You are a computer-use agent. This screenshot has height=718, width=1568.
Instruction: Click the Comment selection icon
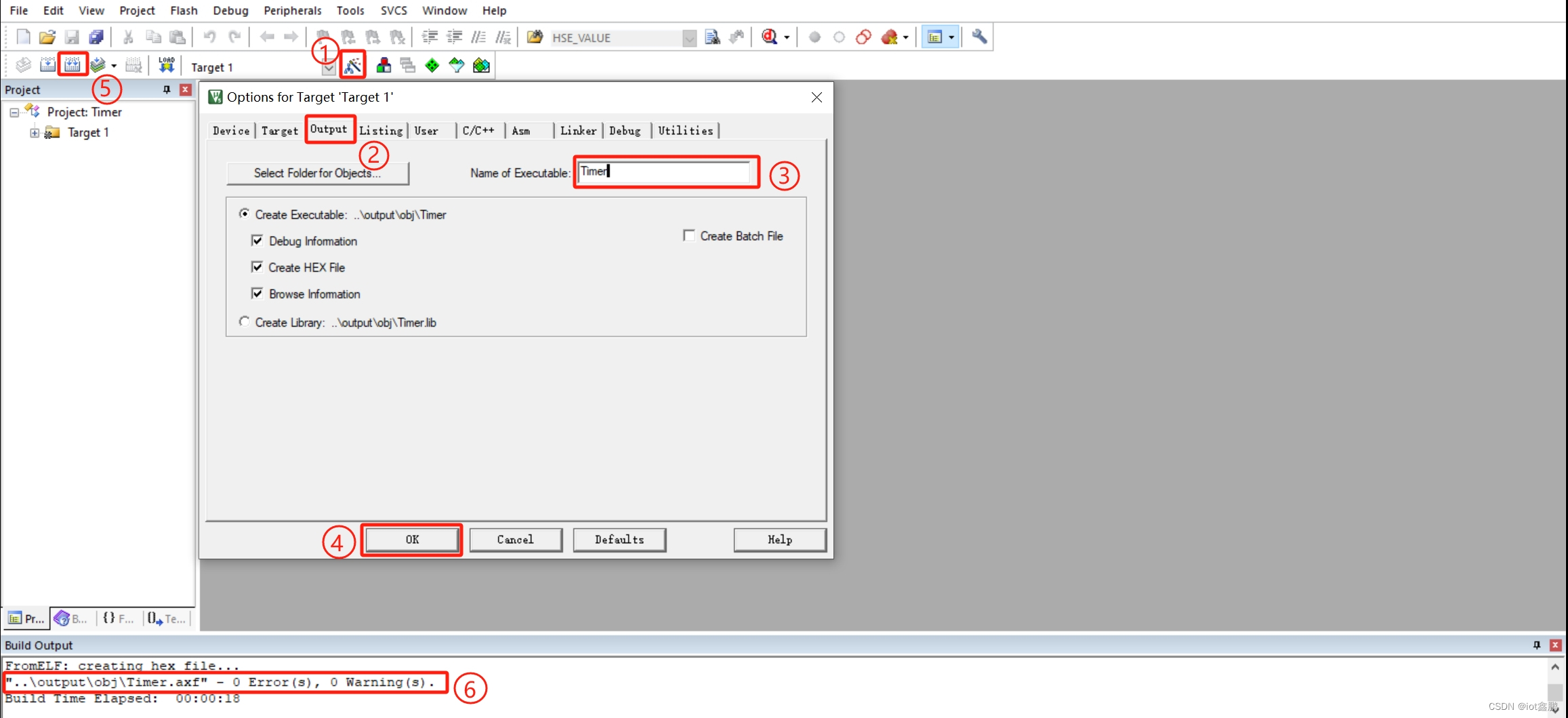[x=479, y=37]
